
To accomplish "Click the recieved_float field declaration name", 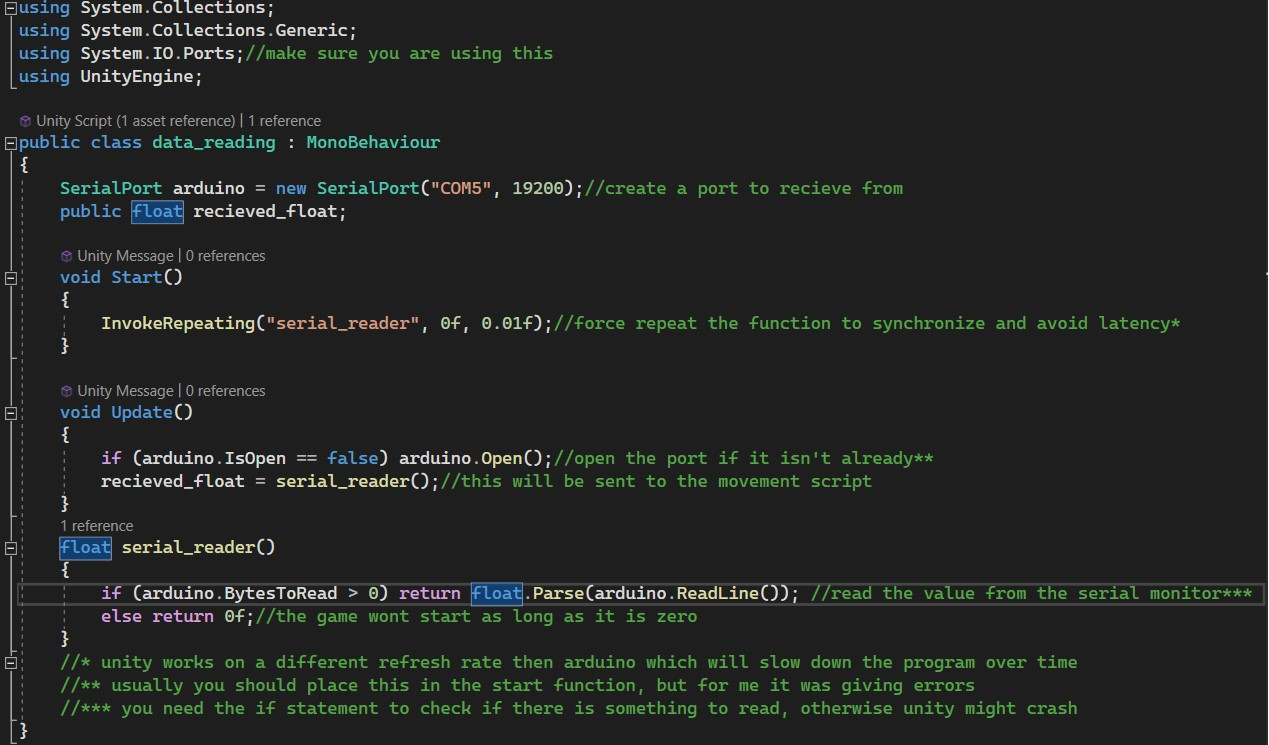I will coord(268,211).
